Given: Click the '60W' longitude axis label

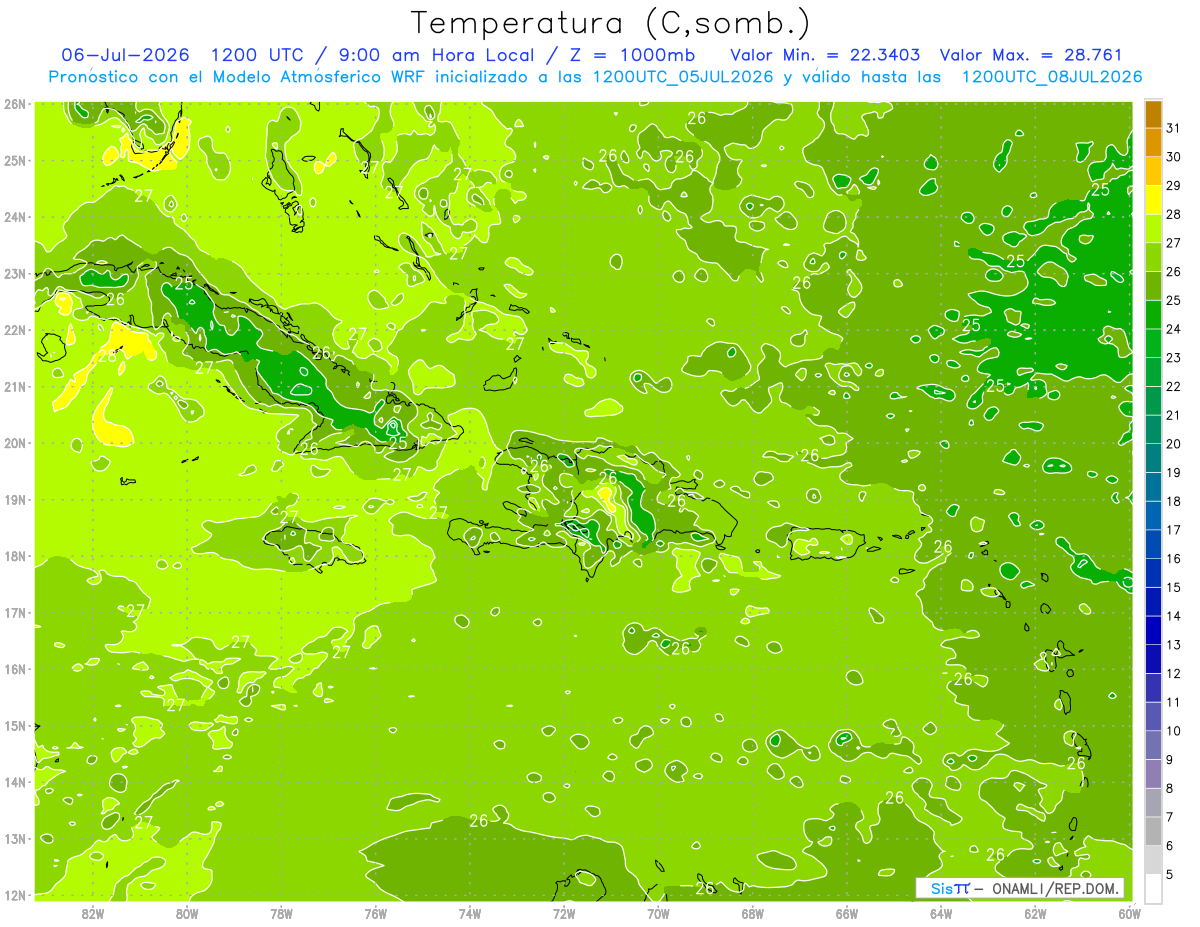Looking at the screenshot, I should [x=1130, y=913].
